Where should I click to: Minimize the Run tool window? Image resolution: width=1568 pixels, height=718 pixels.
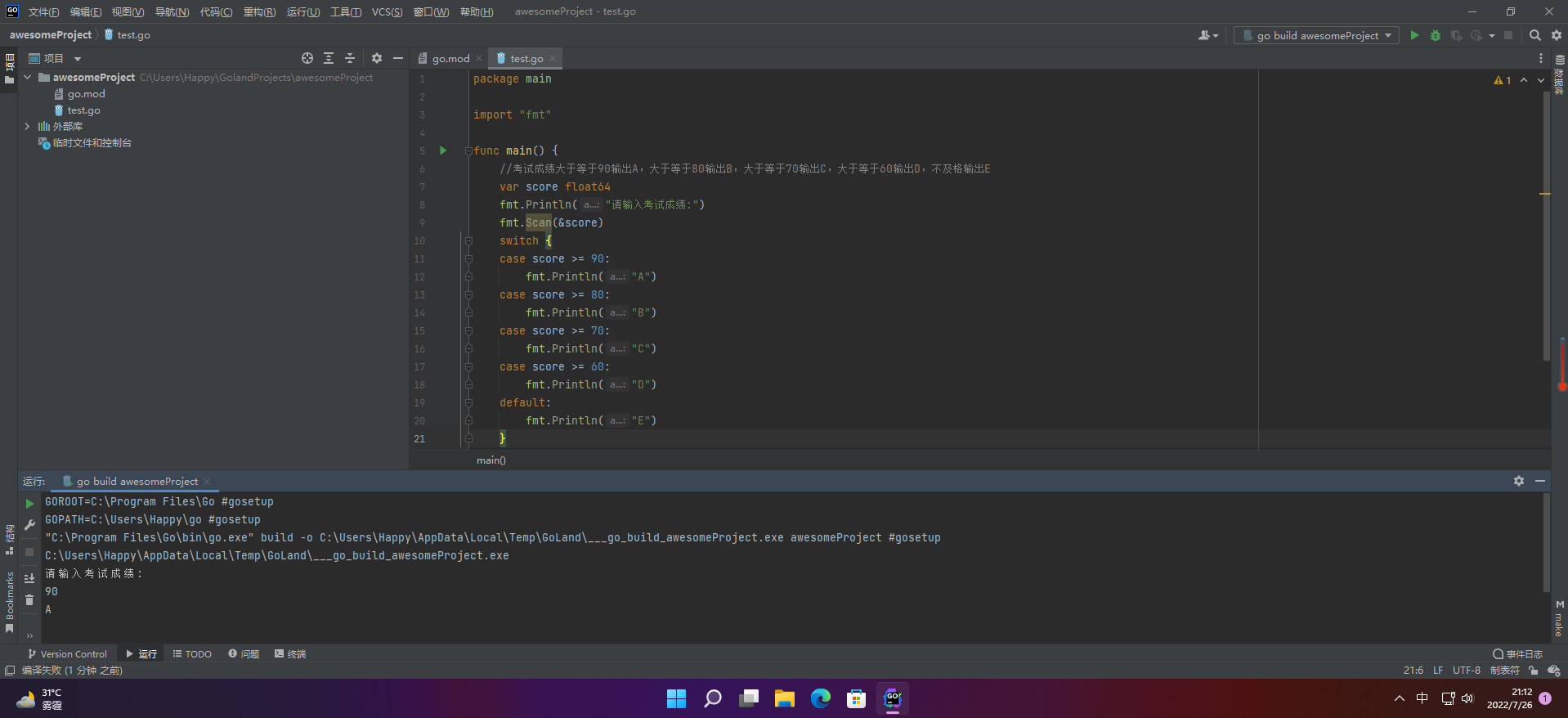1540,481
